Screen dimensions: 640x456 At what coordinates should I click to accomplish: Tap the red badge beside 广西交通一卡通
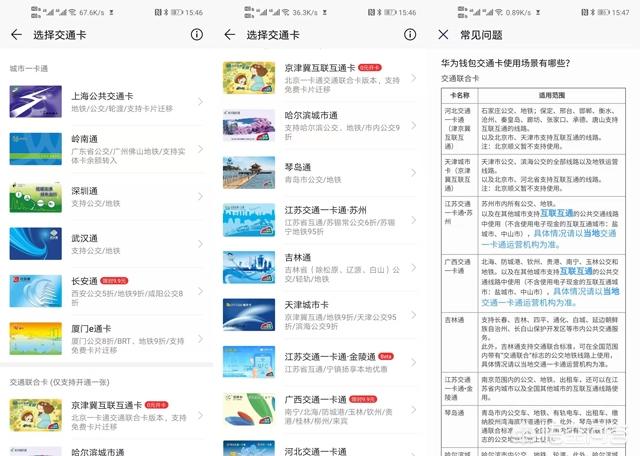[x=363, y=399]
